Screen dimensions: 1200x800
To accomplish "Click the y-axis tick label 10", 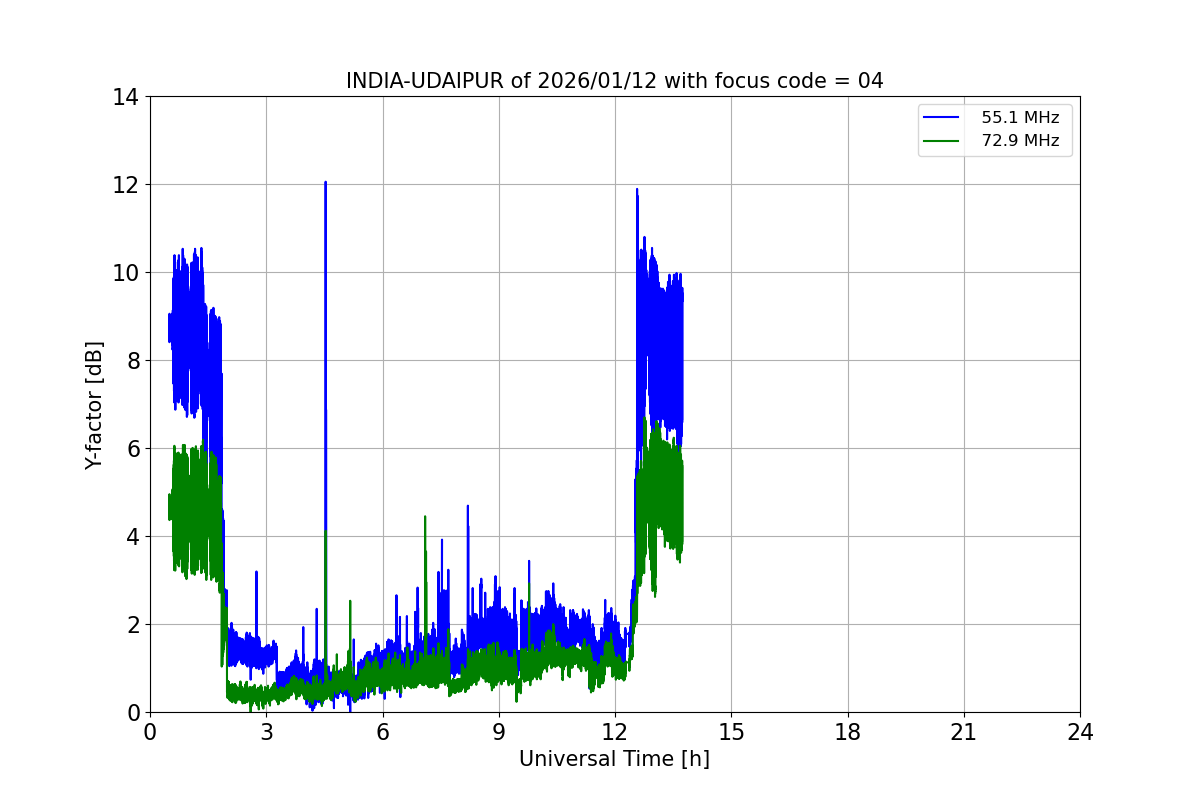I will point(126,273).
